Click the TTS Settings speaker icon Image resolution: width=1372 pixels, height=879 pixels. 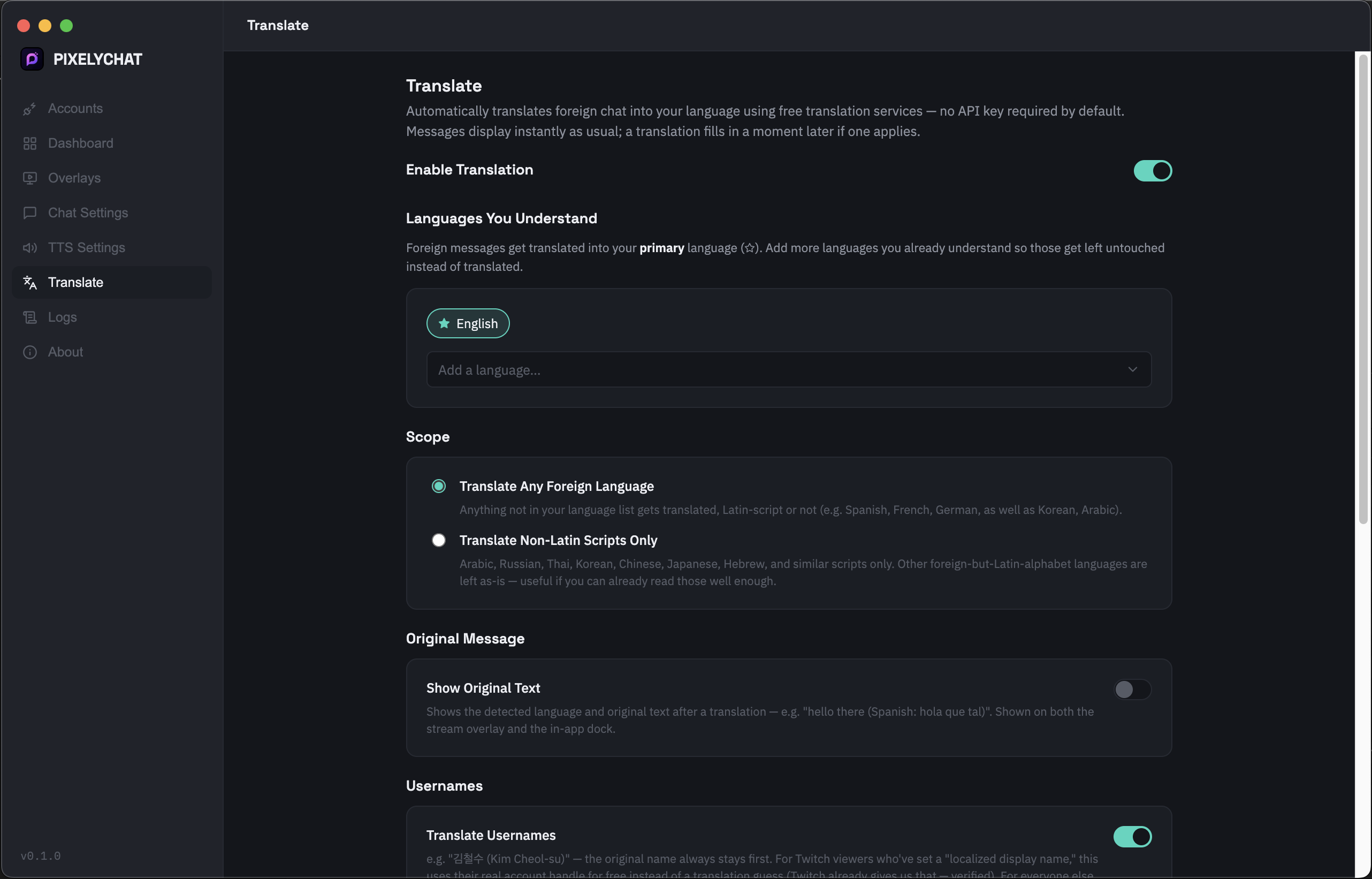(x=29, y=248)
